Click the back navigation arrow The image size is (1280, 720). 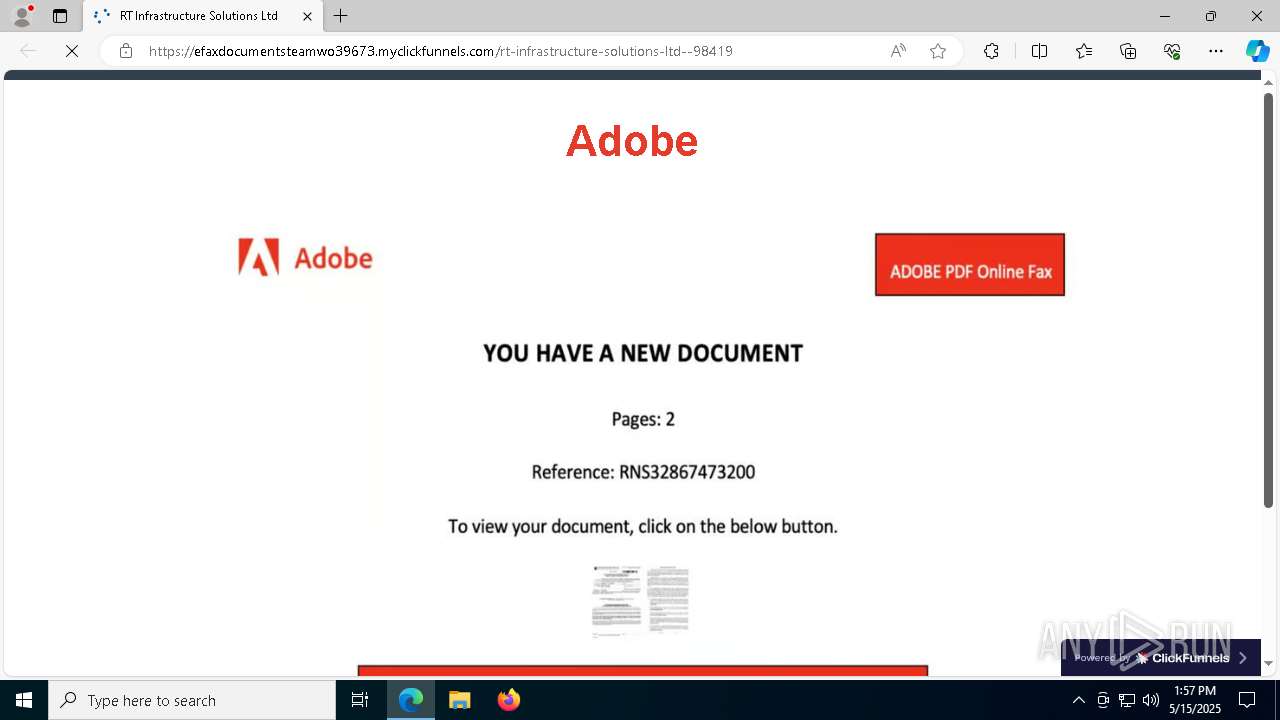pos(28,51)
